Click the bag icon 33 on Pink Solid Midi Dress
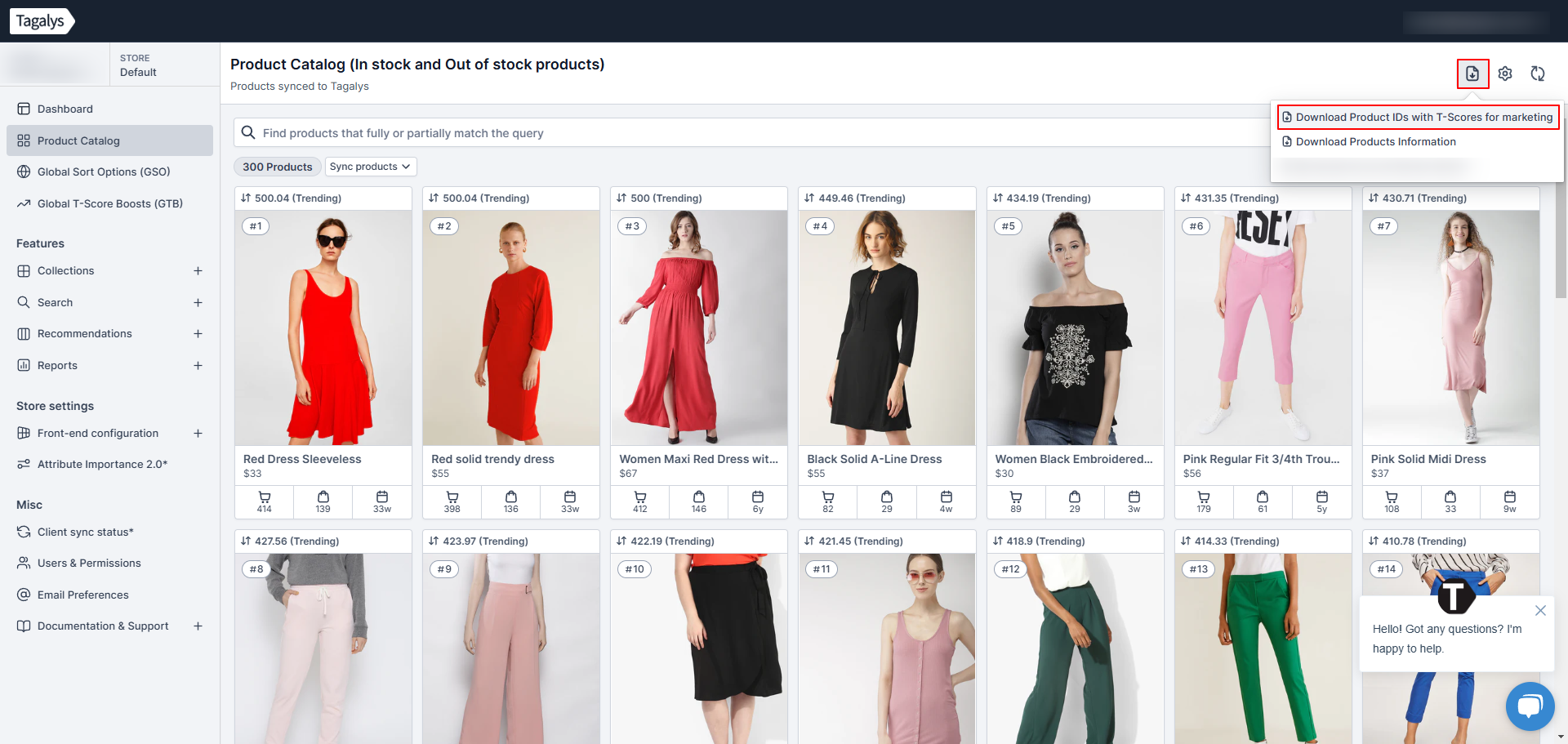 click(x=1450, y=497)
